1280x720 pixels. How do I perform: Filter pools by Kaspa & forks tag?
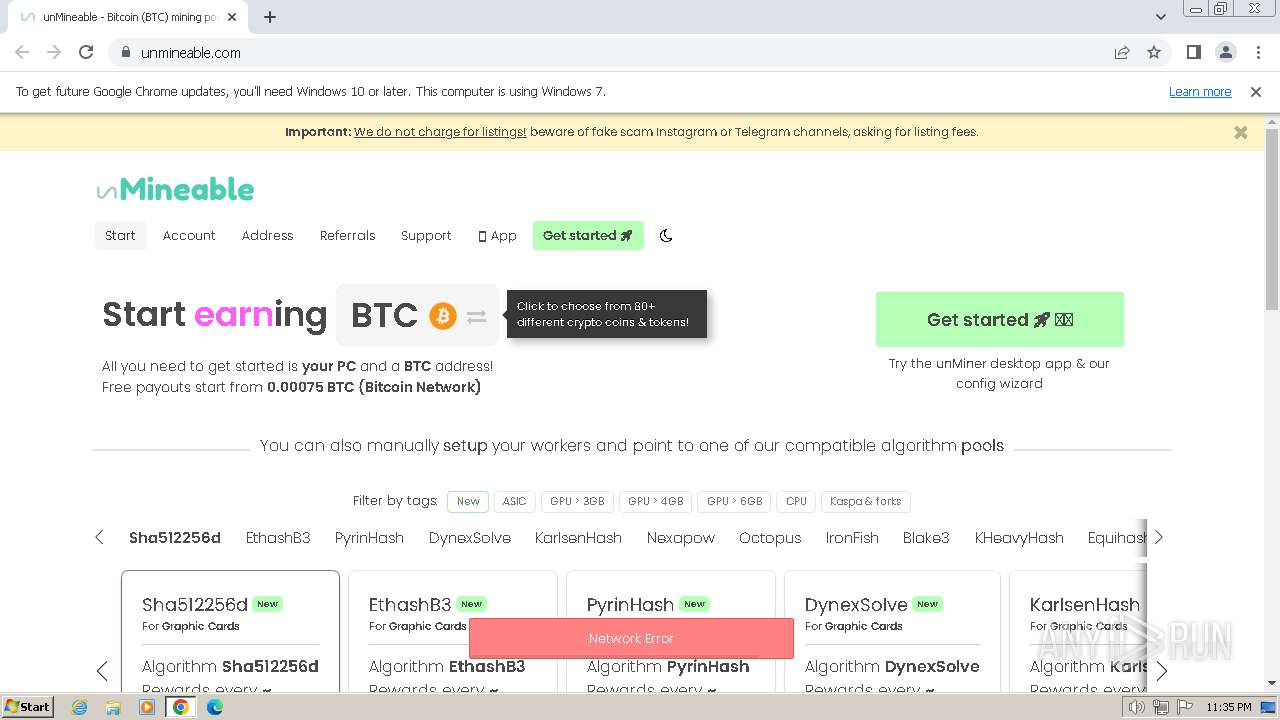(x=865, y=501)
